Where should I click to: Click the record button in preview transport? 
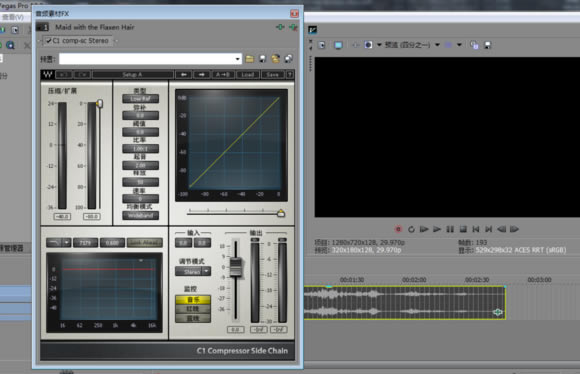[398, 229]
